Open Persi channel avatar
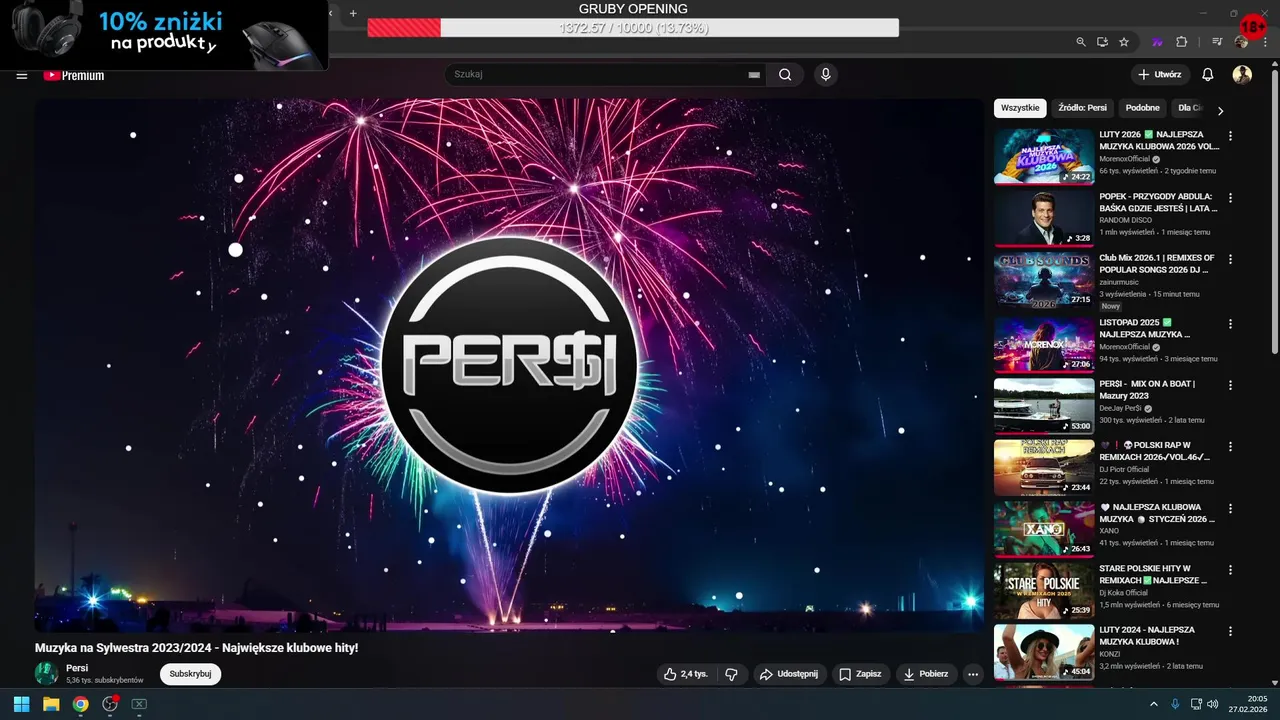 [x=46, y=673]
